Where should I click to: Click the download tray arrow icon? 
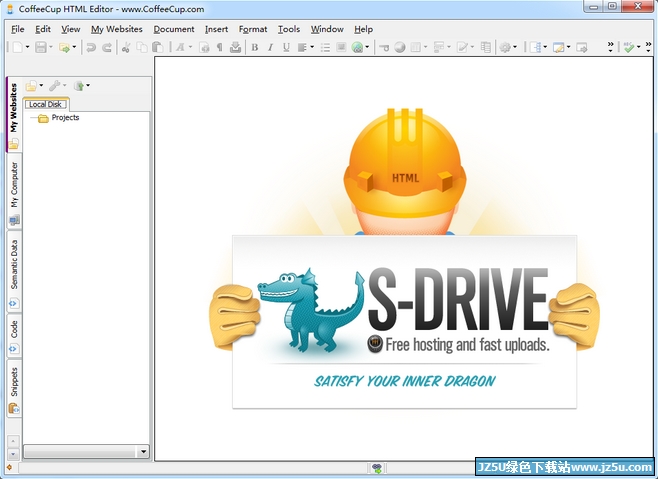(235, 47)
